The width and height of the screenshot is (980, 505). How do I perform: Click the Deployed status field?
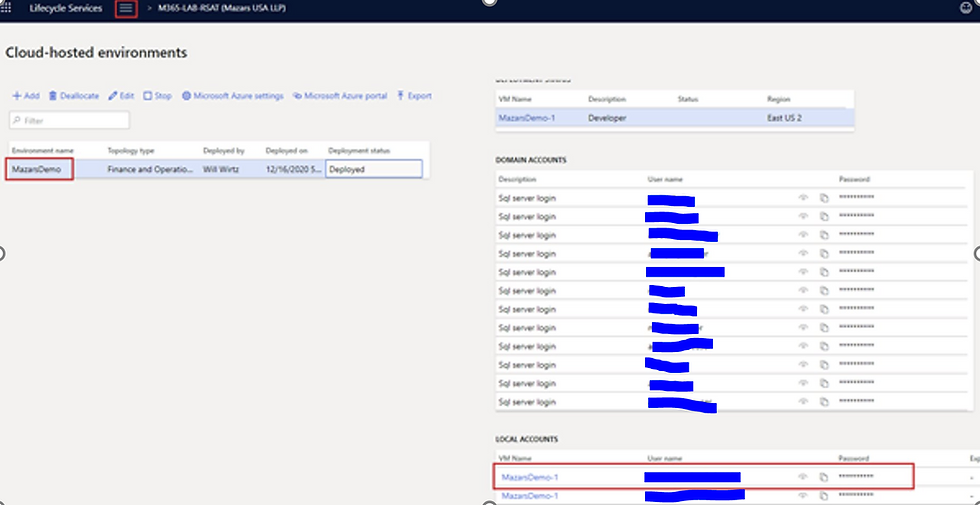pyautogui.click(x=374, y=169)
